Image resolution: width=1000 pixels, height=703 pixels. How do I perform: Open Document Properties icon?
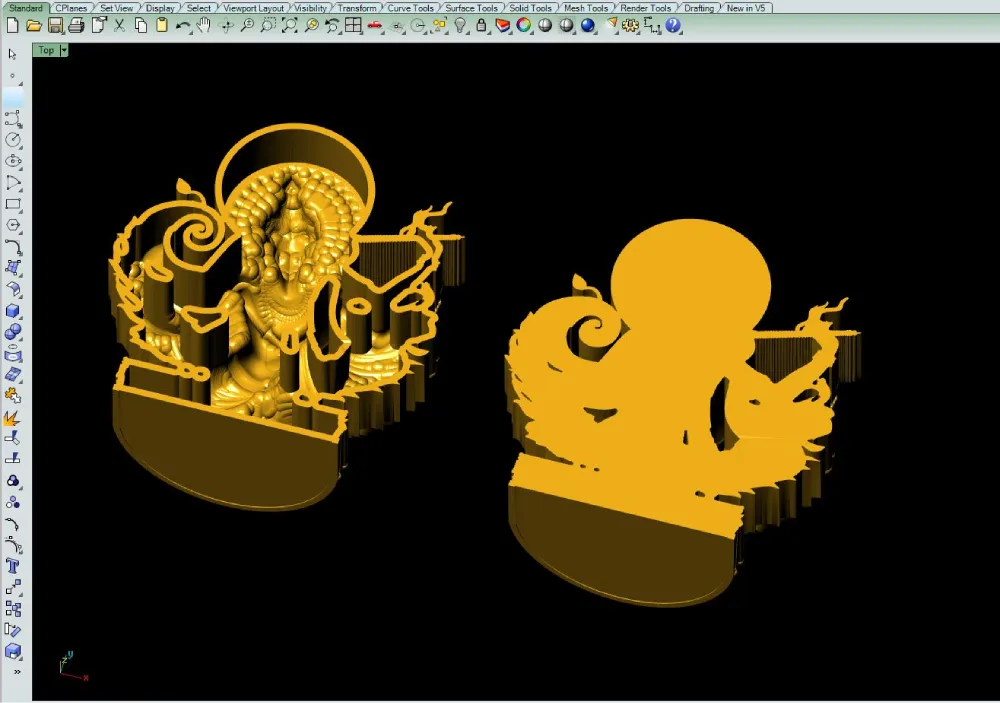tap(98, 26)
